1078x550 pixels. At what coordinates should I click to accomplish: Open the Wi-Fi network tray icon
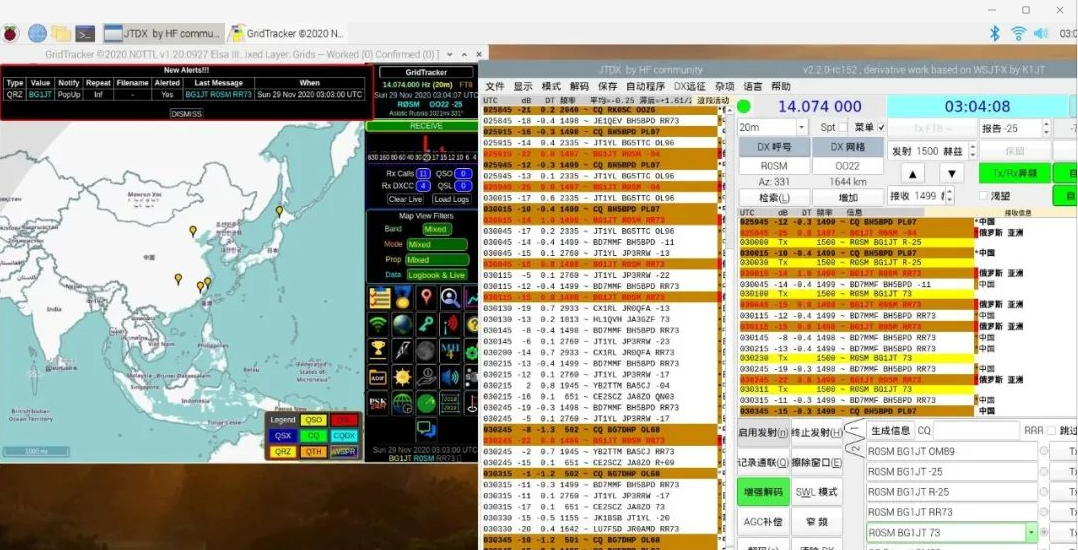pyautogui.click(x=1018, y=33)
